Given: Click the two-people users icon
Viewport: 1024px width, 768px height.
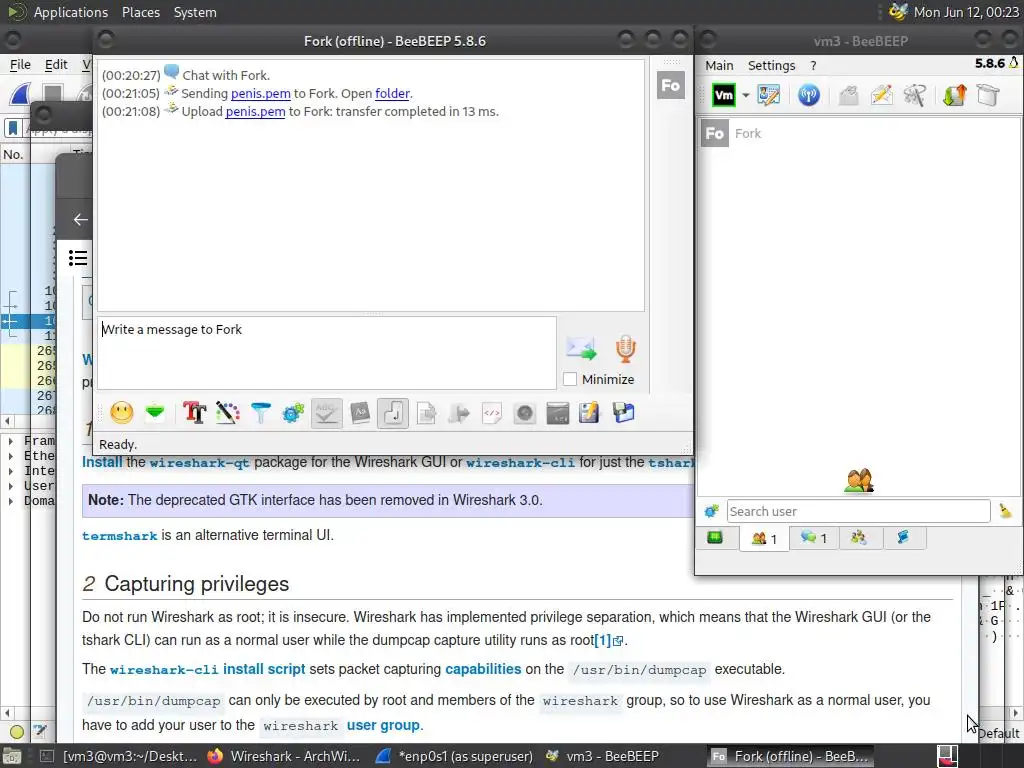Looking at the screenshot, I should tap(859, 481).
